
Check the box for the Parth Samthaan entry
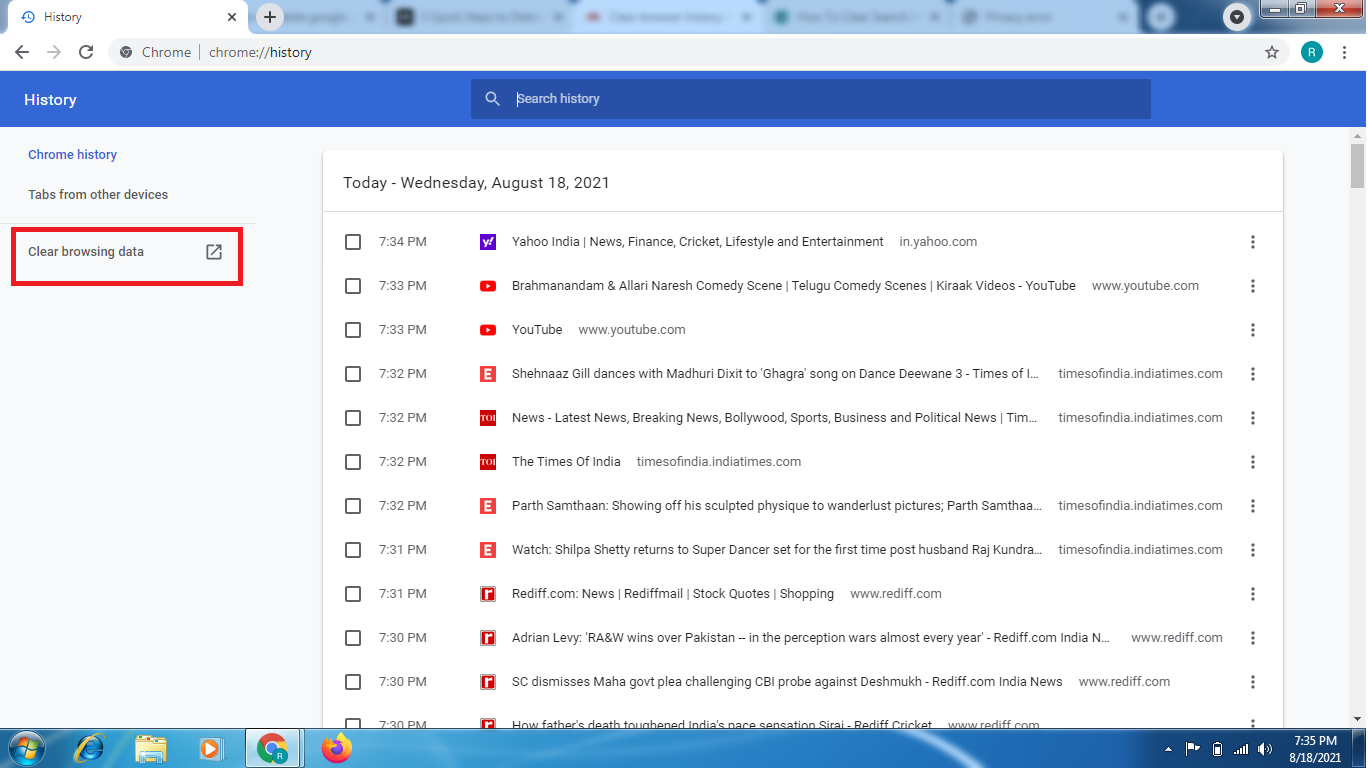click(353, 506)
